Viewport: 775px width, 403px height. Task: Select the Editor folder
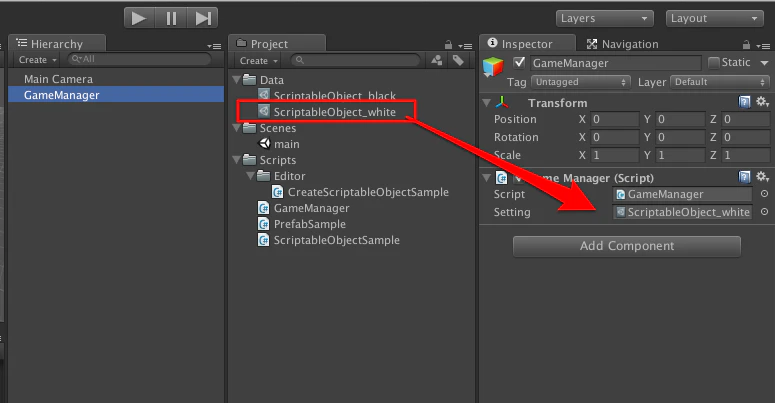[282, 176]
